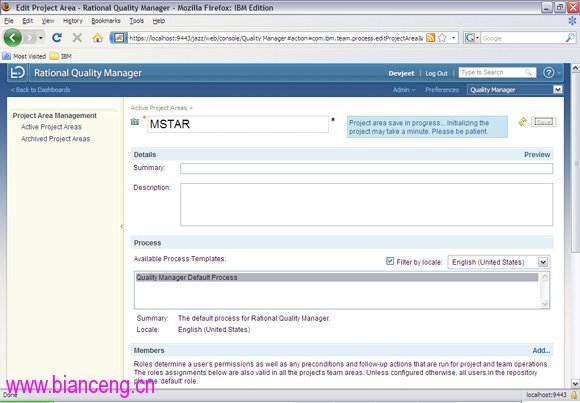Expand the Admin dropdown menu
Screen dimensions: 580x403
coord(404,90)
